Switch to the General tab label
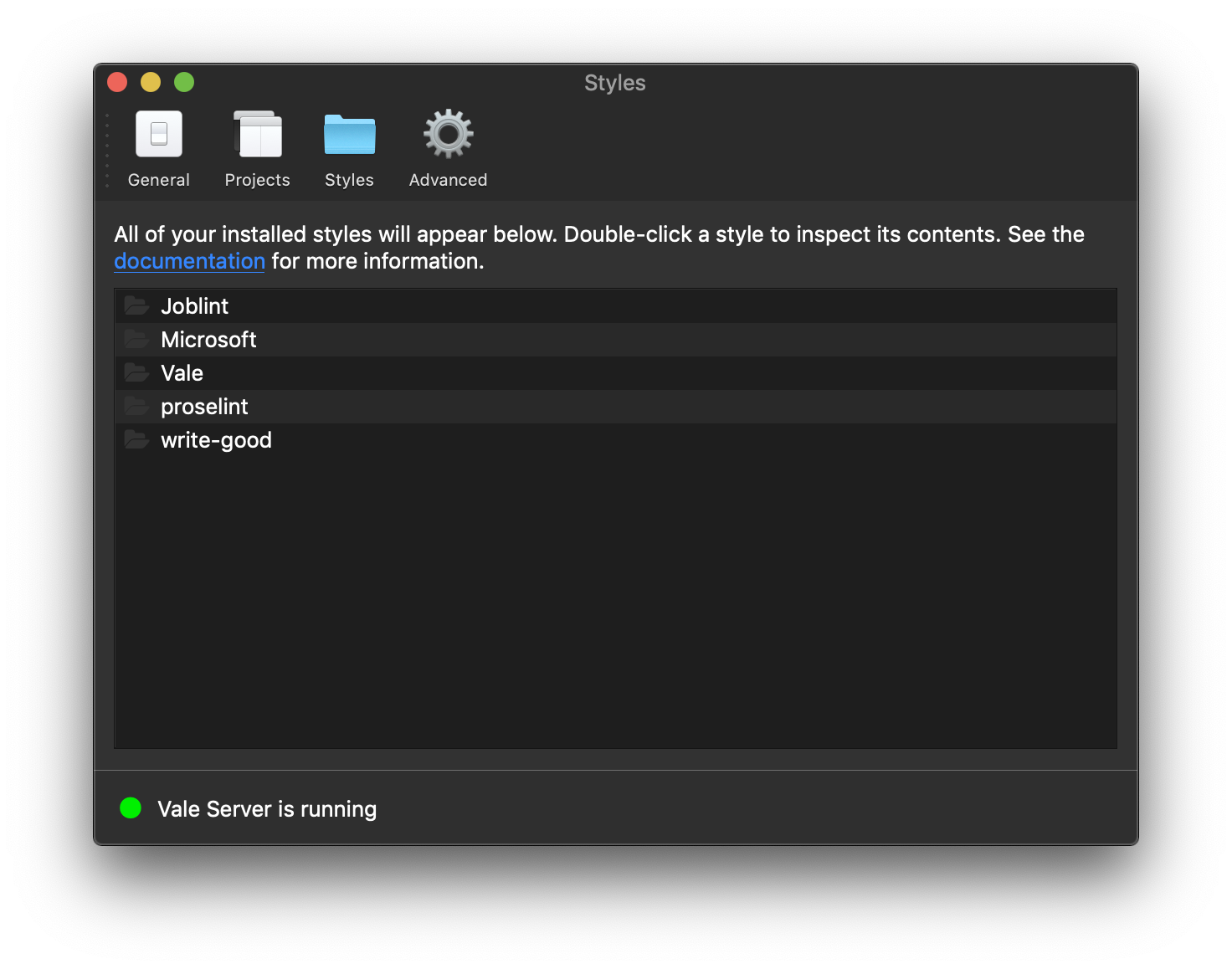Image resolution: width=1232 pixels, height=969 pixels. [159, 180]
